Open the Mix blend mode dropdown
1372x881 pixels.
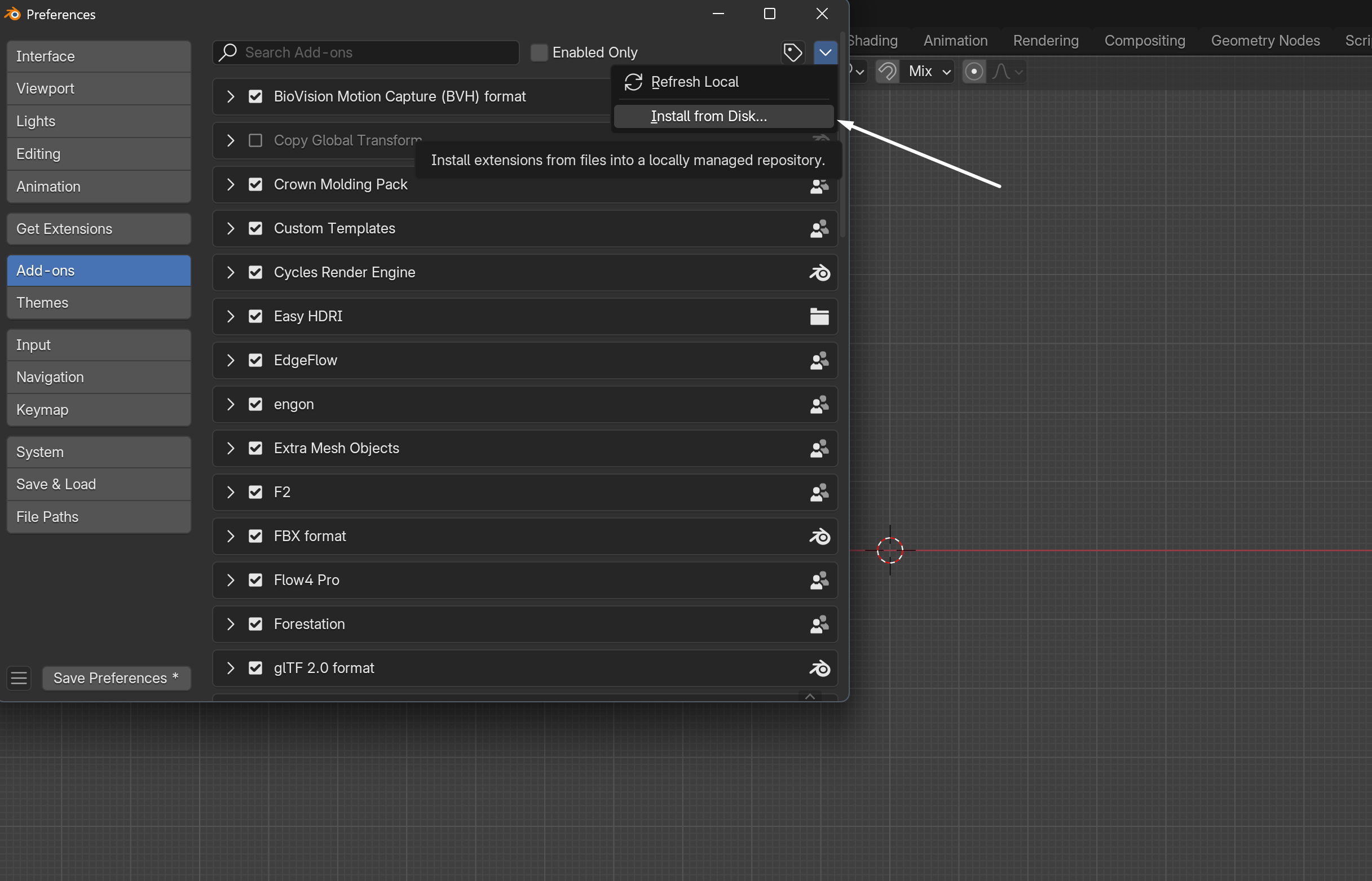(928, 72)
